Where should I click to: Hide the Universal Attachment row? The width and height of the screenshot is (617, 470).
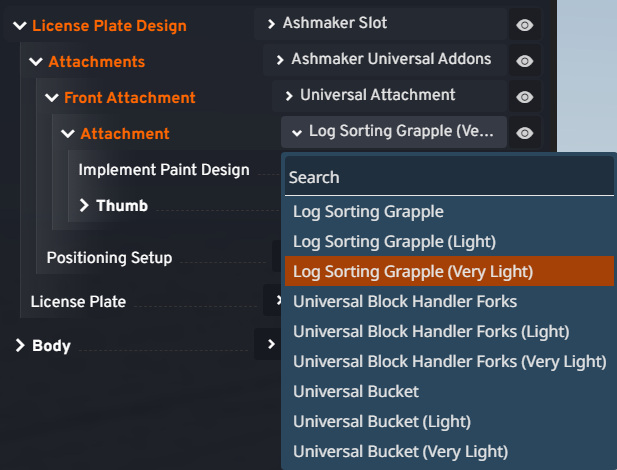click(x=524, y=97)
